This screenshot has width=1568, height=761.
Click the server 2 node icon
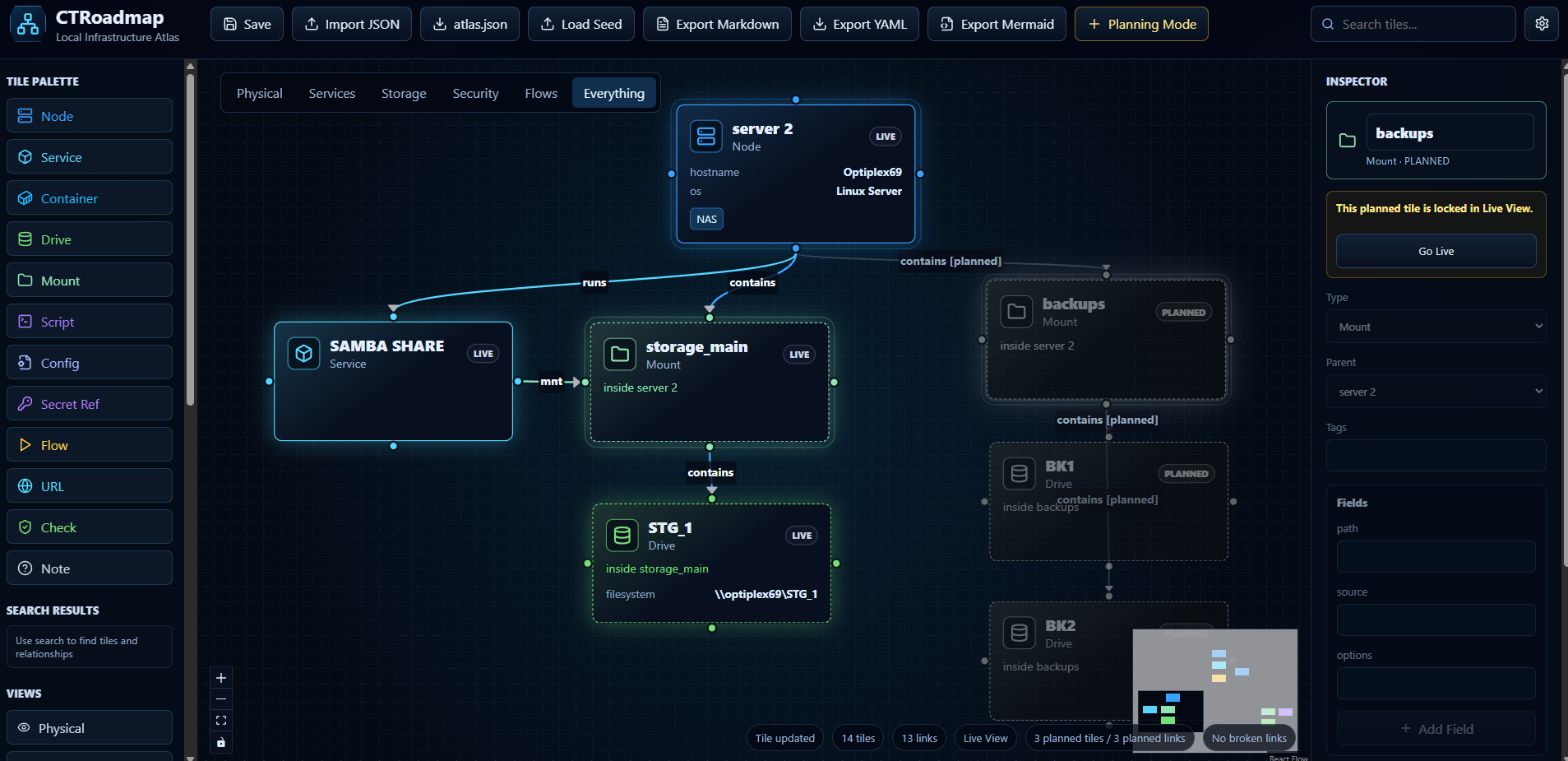[705, 137]
